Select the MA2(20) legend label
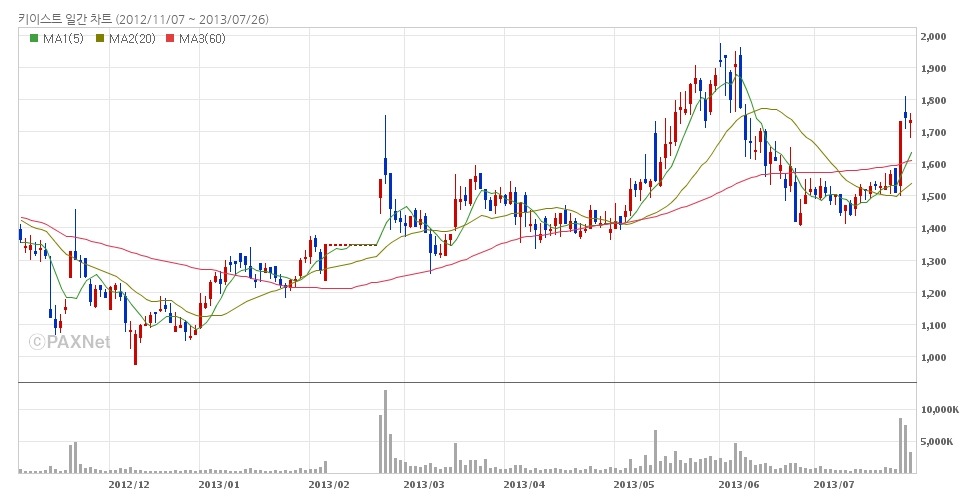 pyautogui.click(x=132, y=39)
